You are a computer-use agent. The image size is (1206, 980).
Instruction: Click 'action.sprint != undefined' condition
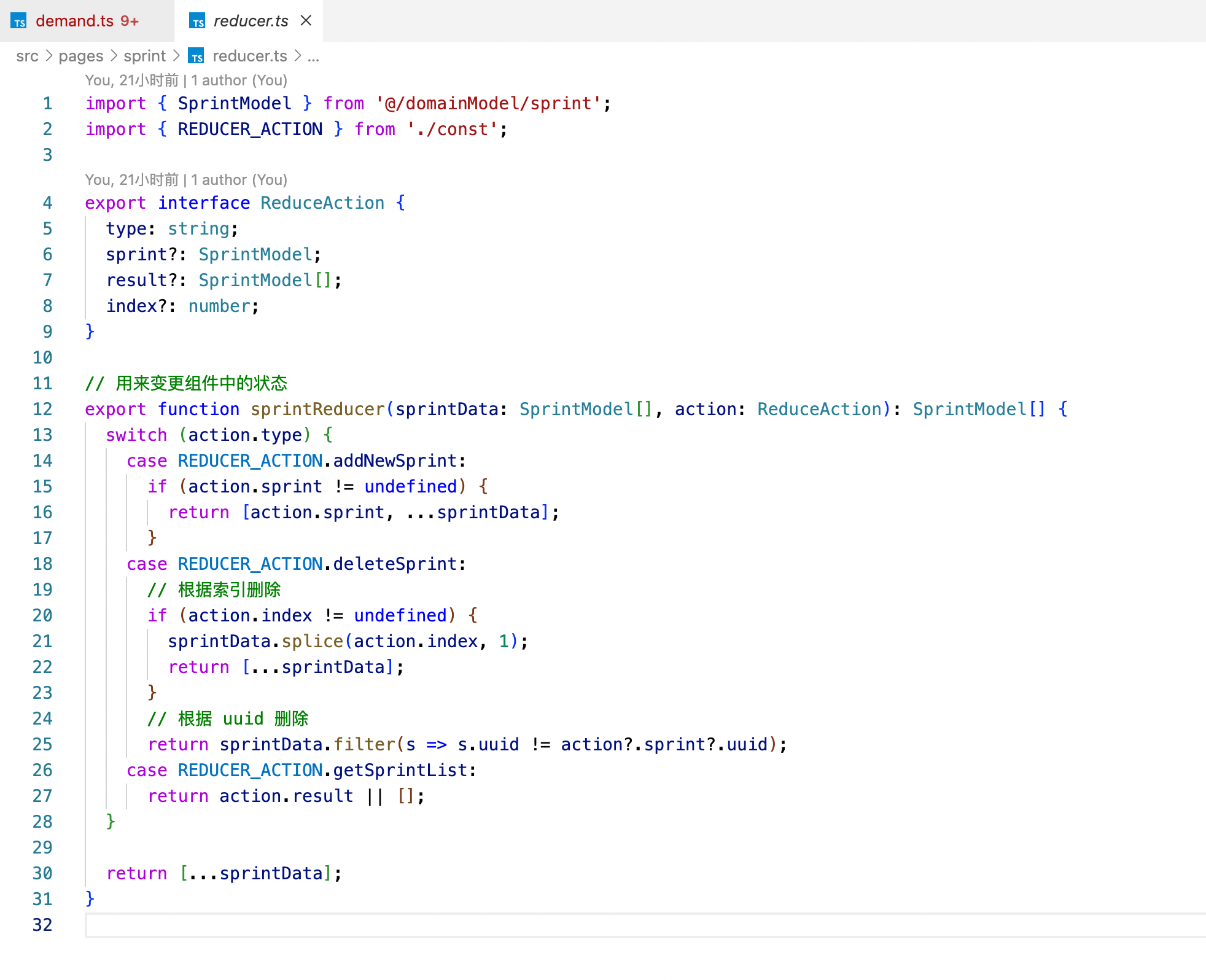coord(322,486)
